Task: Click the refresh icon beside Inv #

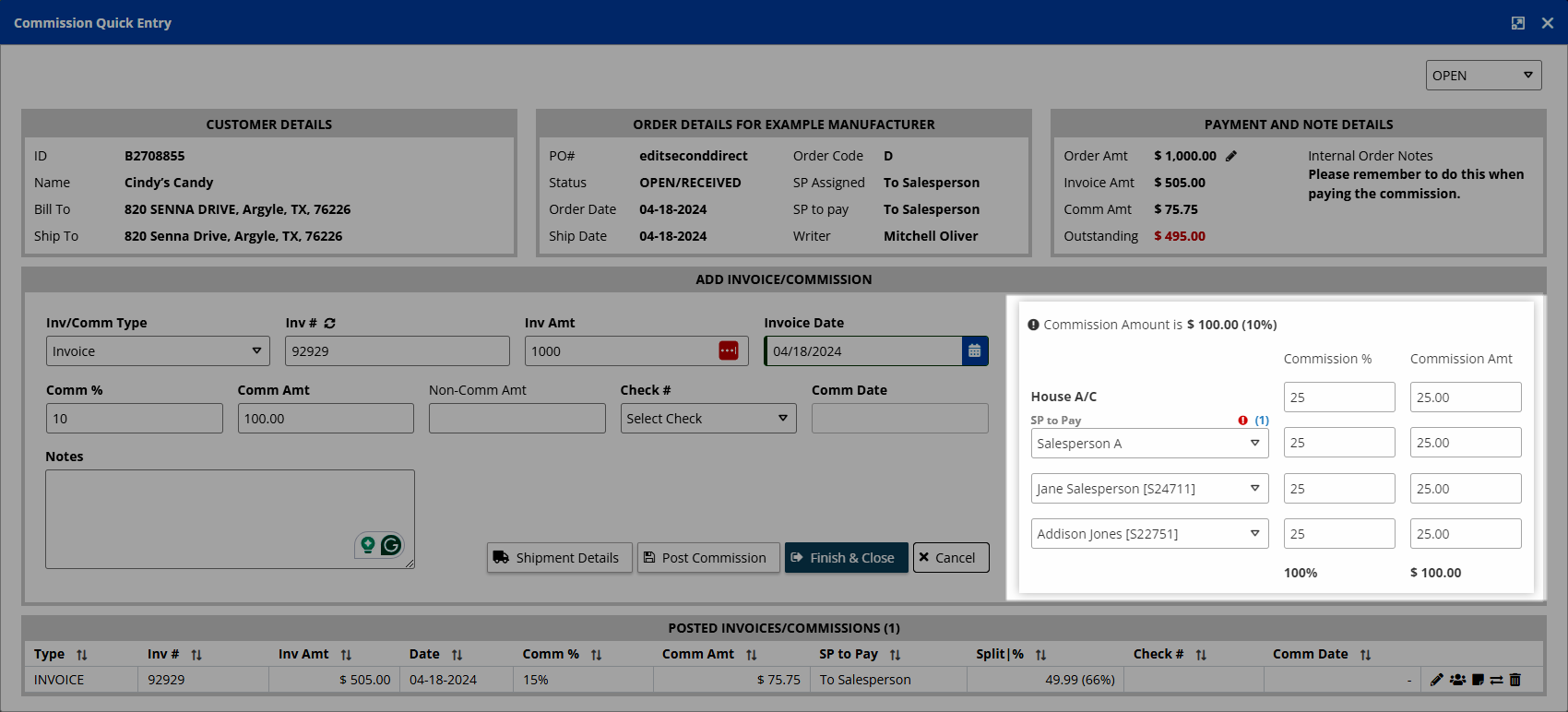Action: click(x=329, y=324)
